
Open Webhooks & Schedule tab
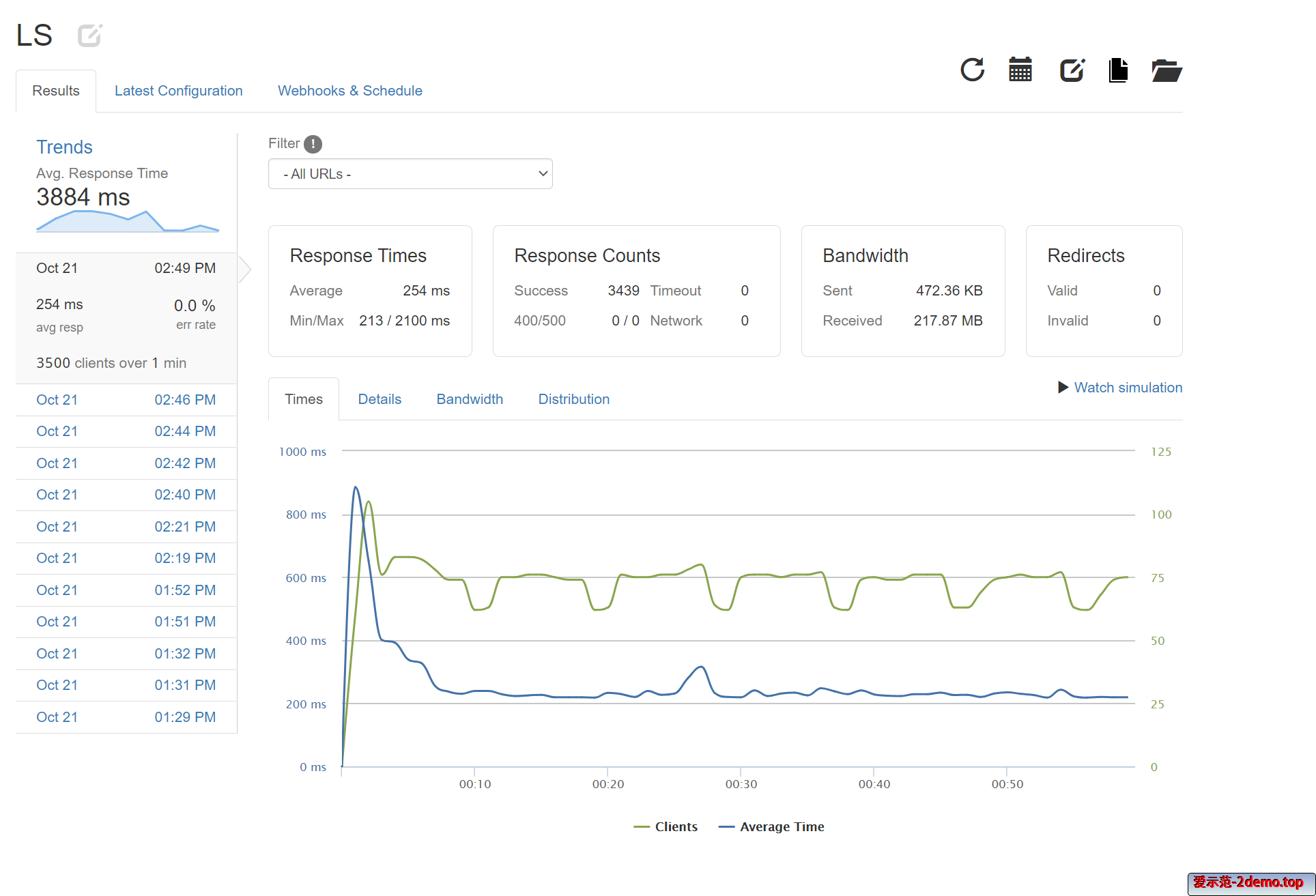click(349, 91)
